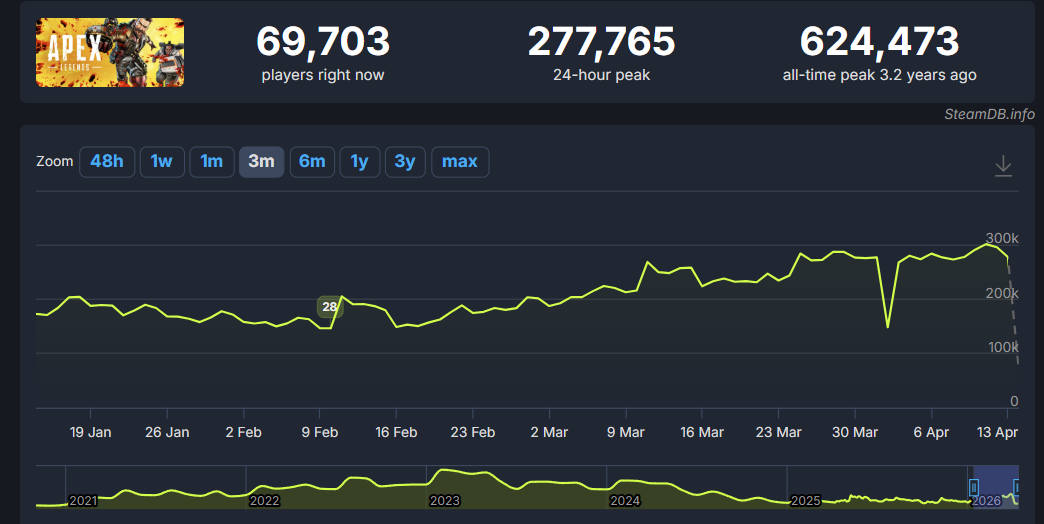1044x524 pixels.
Task: Click the 19 Jan x-axis label
Action: click(91, 432)
